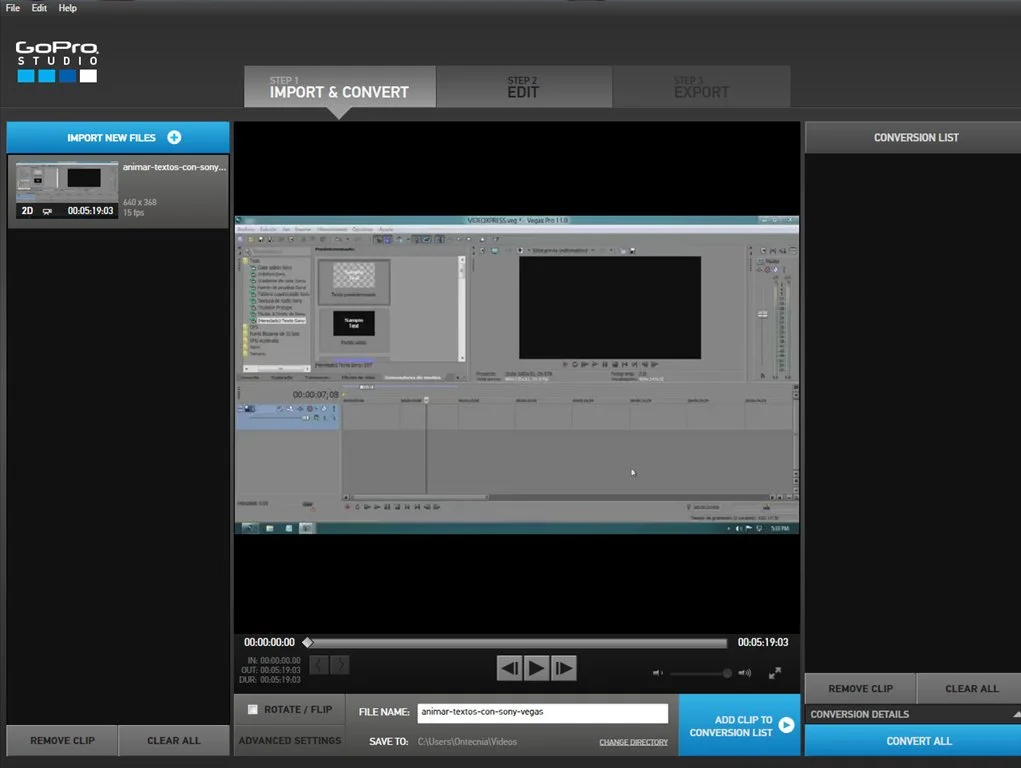This screenshot has width=1021, height=768.
Task: Click the Change Directory link
Action: (633, 742)
